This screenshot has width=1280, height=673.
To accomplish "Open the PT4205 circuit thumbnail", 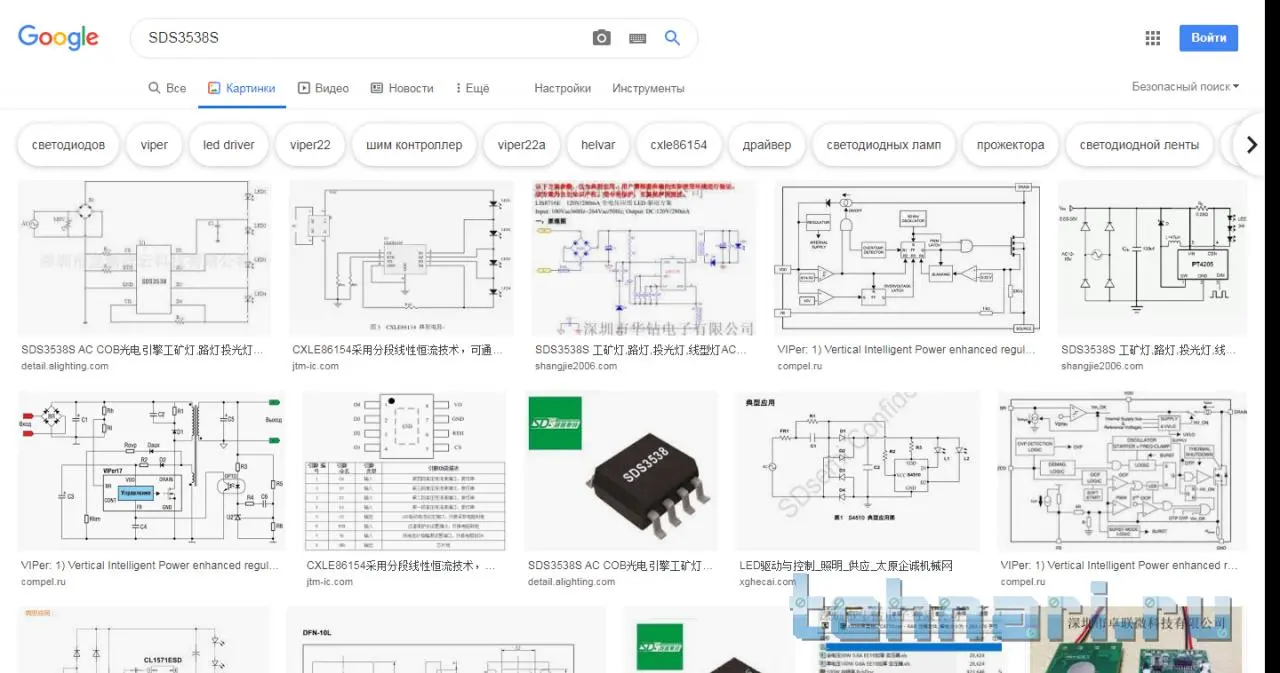I will 1152,258.
